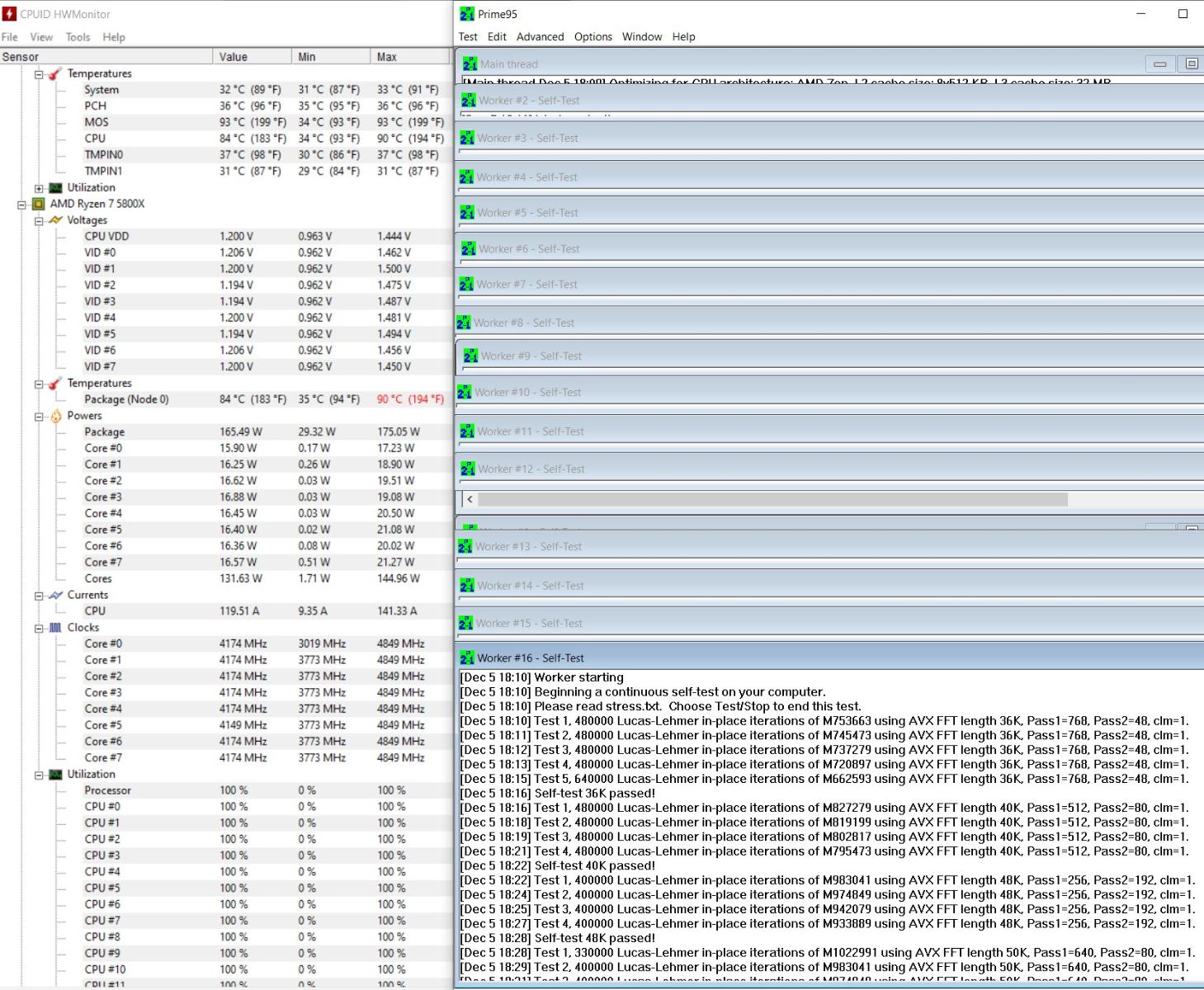Click the Worker #5 Self-Test window icon
Screen dimensions: 1204x990
(467, 213)
